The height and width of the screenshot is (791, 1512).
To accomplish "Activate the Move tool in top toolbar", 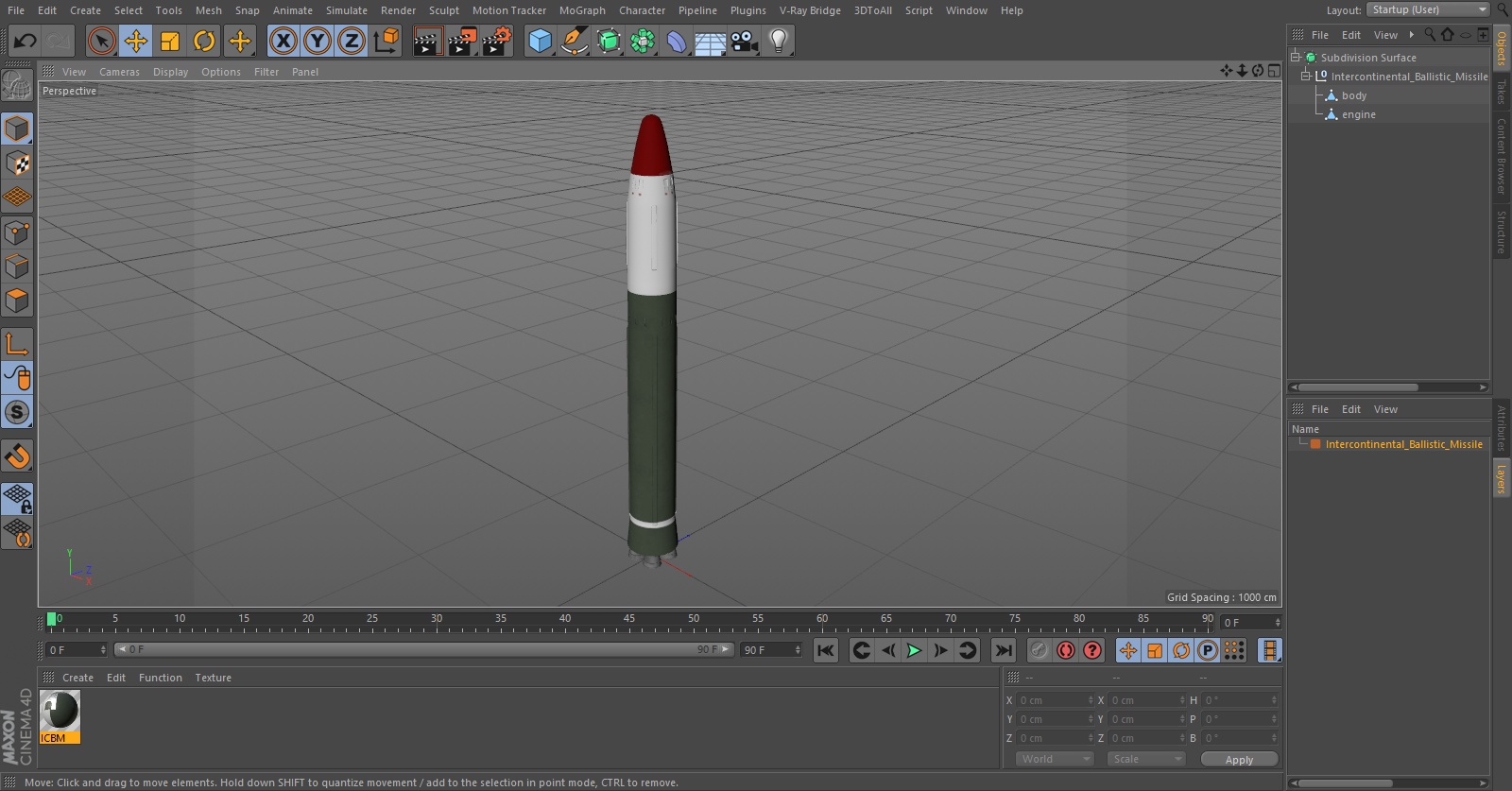I will tap(136, 41).
